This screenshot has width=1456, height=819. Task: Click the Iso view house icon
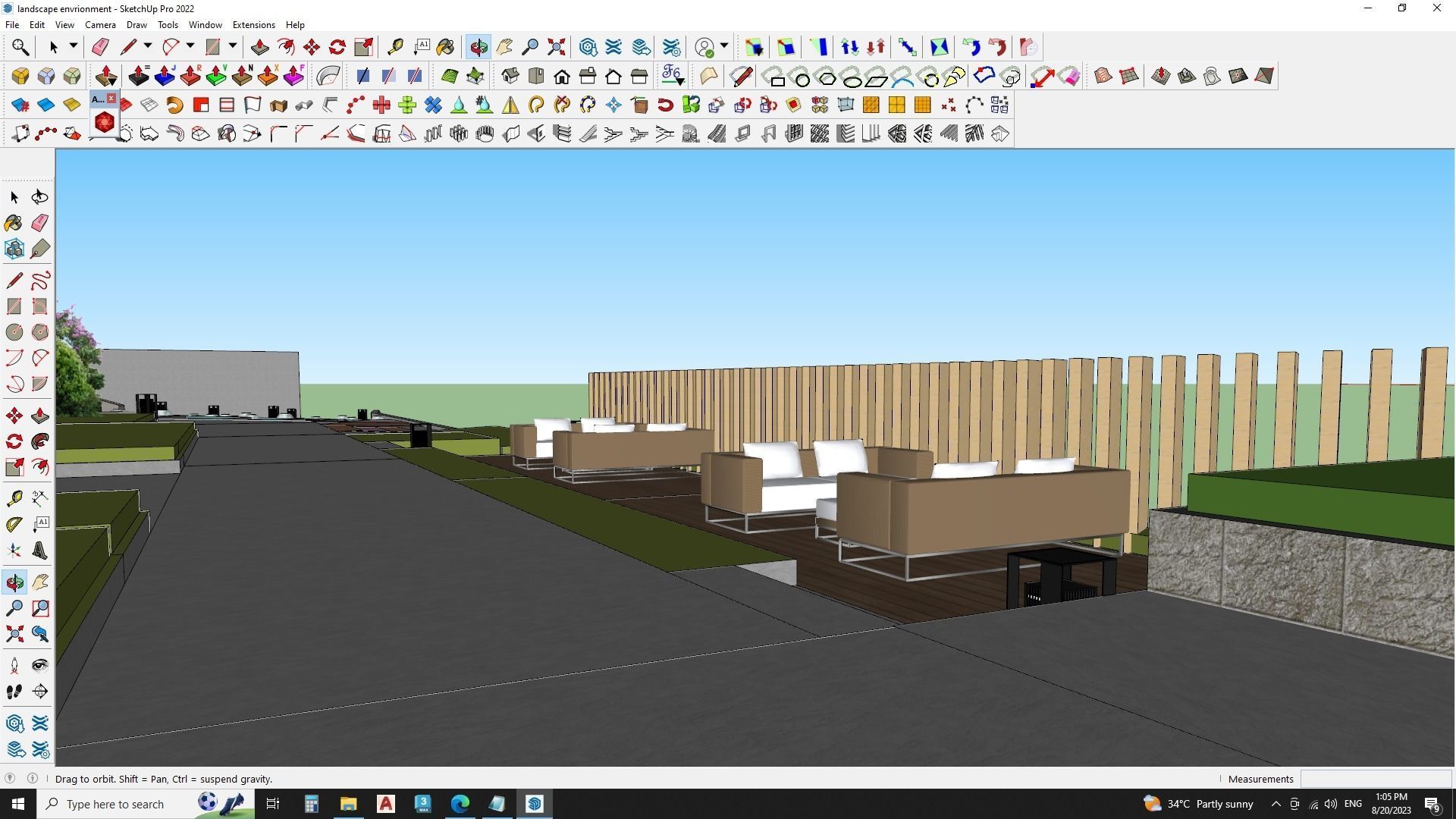[510, 76]
